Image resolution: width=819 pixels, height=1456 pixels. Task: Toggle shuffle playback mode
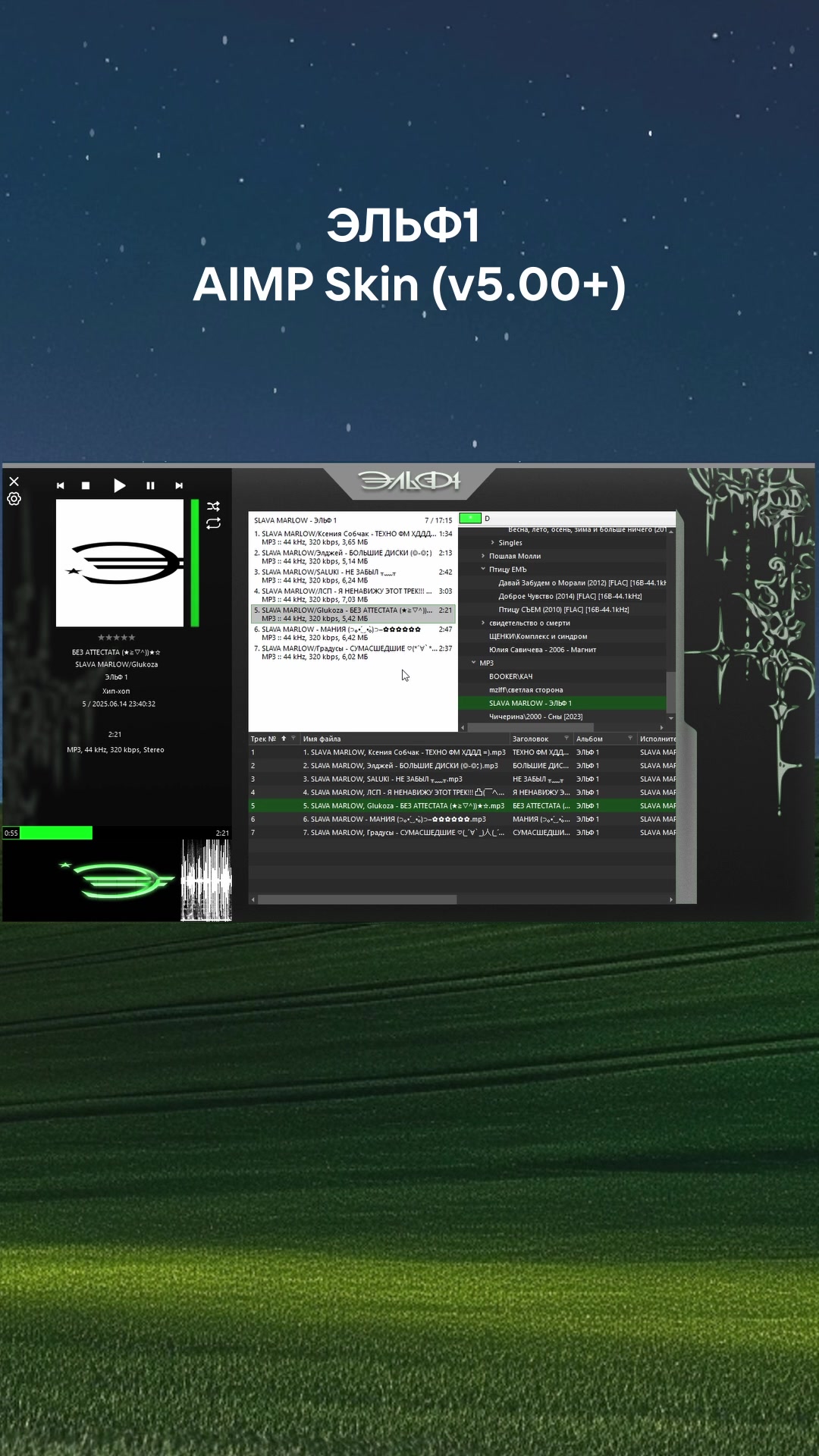[213, 507]
